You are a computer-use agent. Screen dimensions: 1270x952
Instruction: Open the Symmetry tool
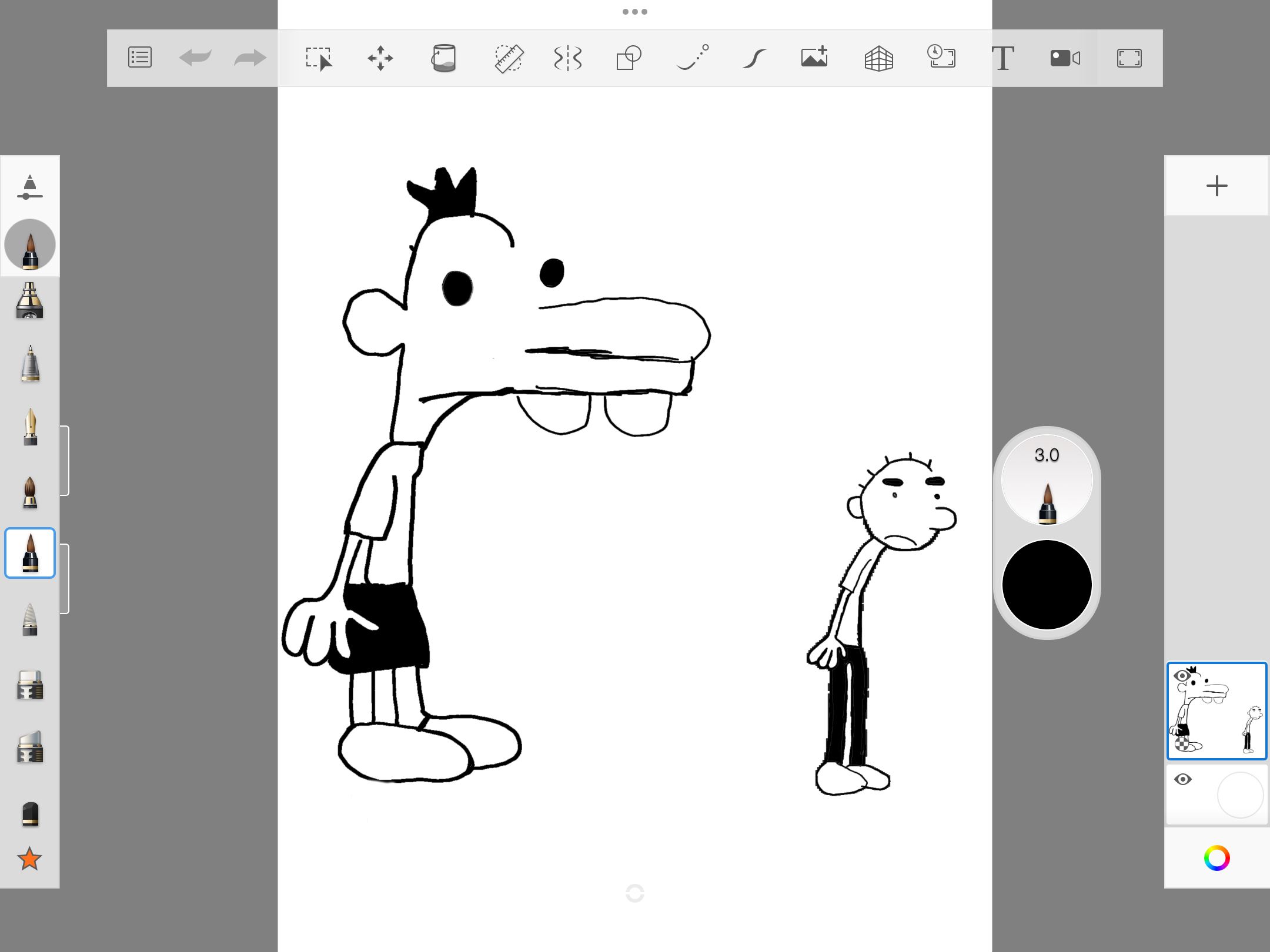click(567, 58)
